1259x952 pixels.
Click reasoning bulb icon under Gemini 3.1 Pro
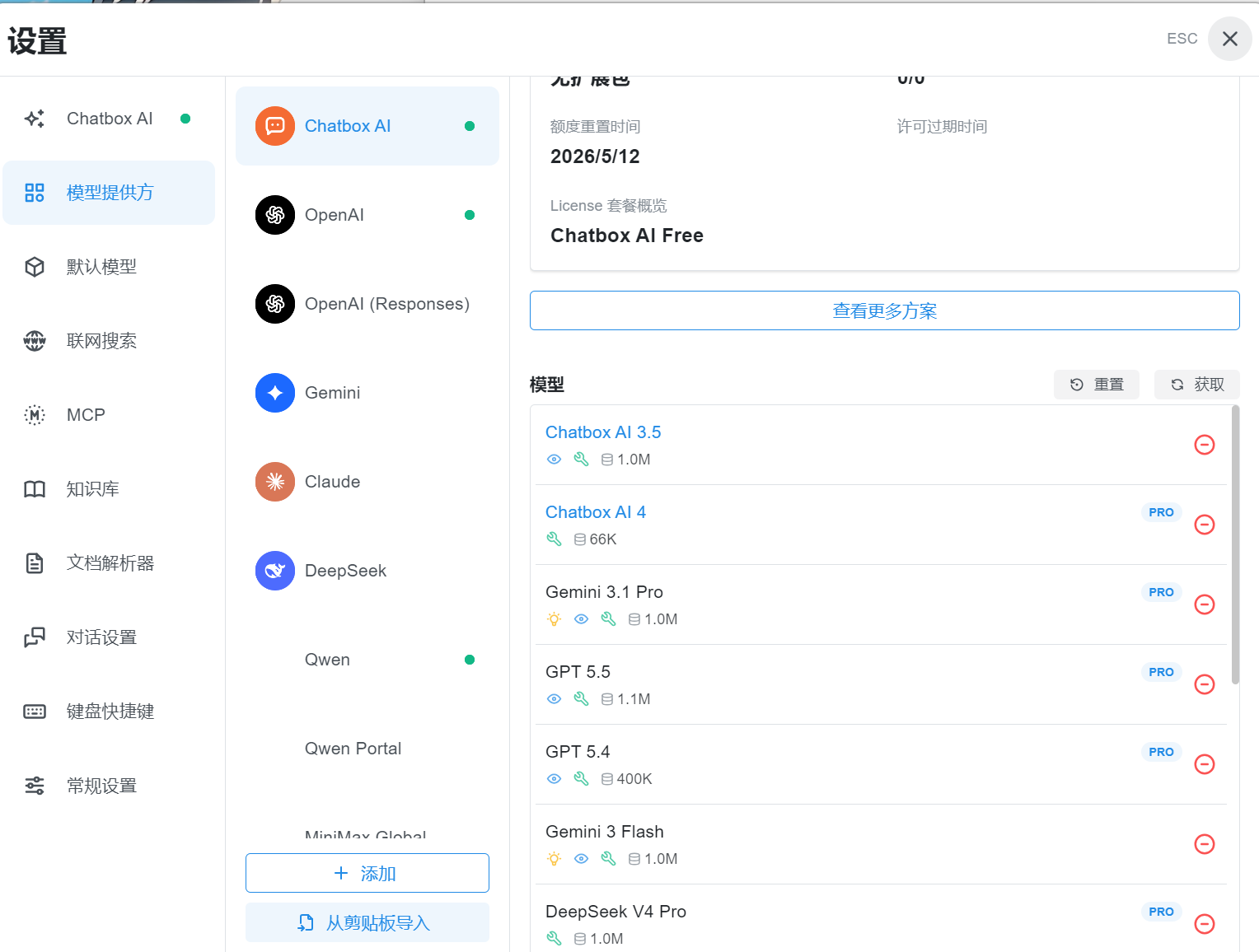(x=555, y=619)
